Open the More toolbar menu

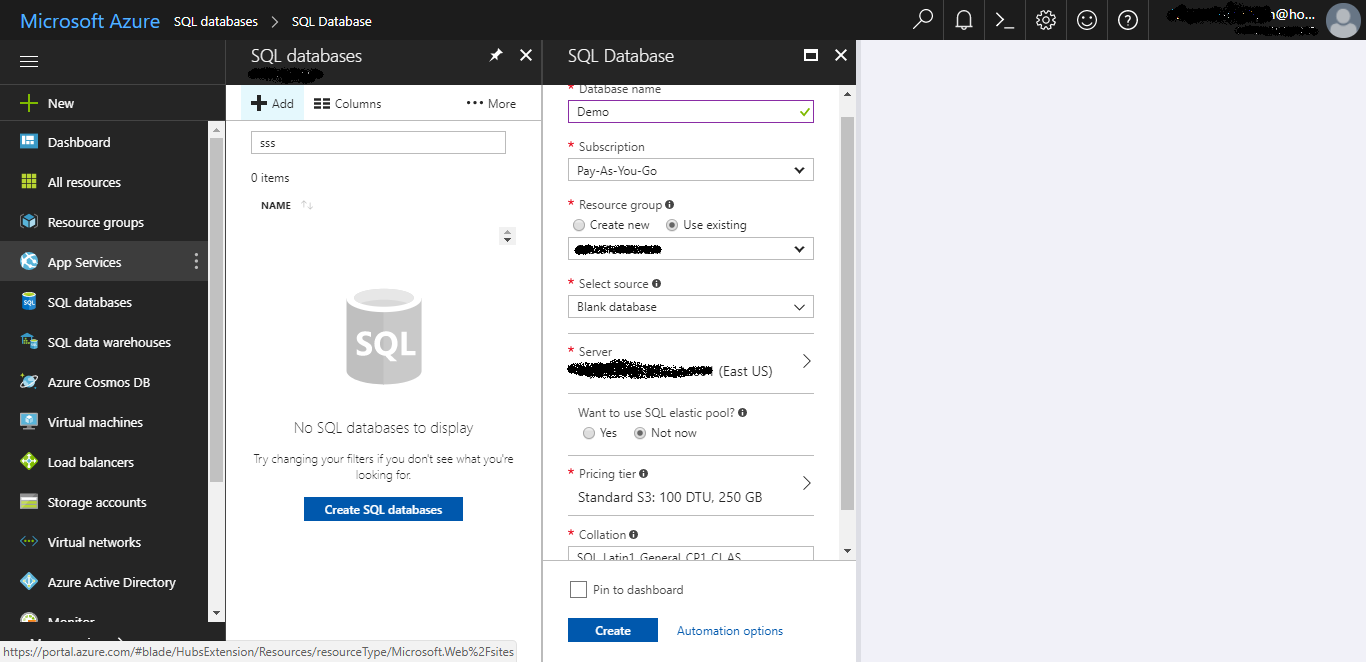click(x=490, y=102)
